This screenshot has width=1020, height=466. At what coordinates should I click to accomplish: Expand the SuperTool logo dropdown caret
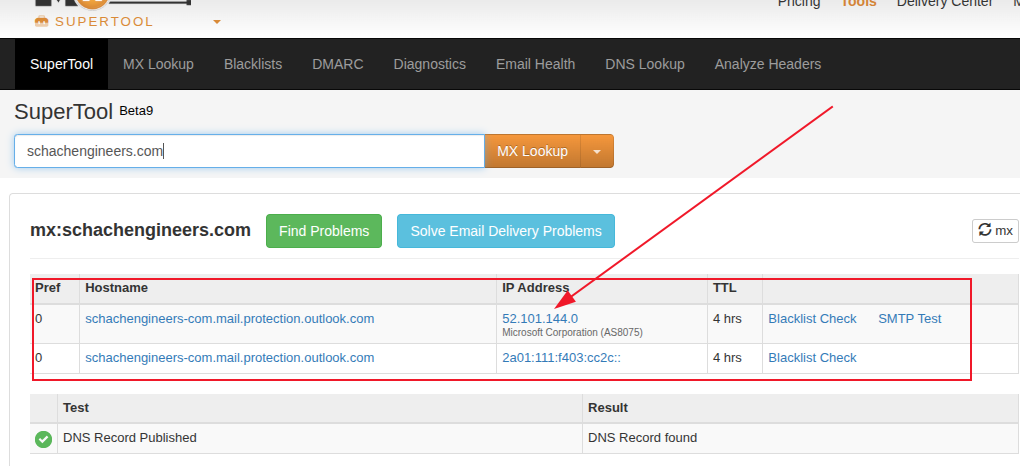[217, 21]
